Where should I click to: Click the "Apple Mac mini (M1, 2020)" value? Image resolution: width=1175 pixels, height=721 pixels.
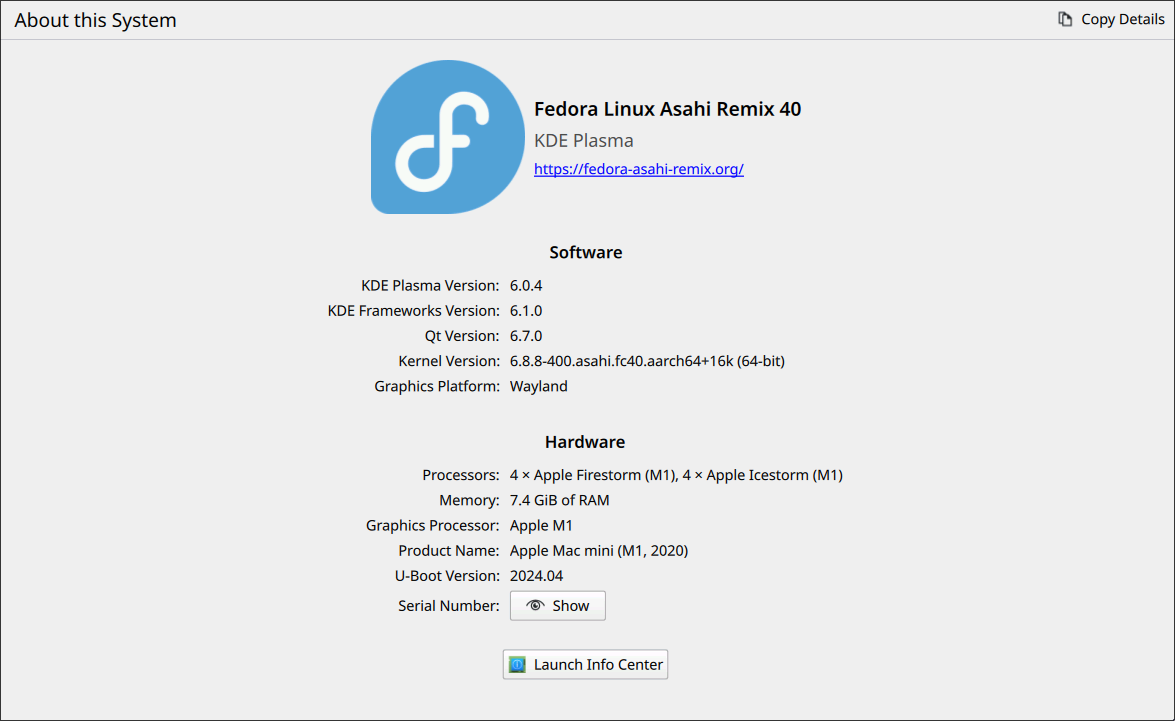pyautogui.click(x=599, y=551)
